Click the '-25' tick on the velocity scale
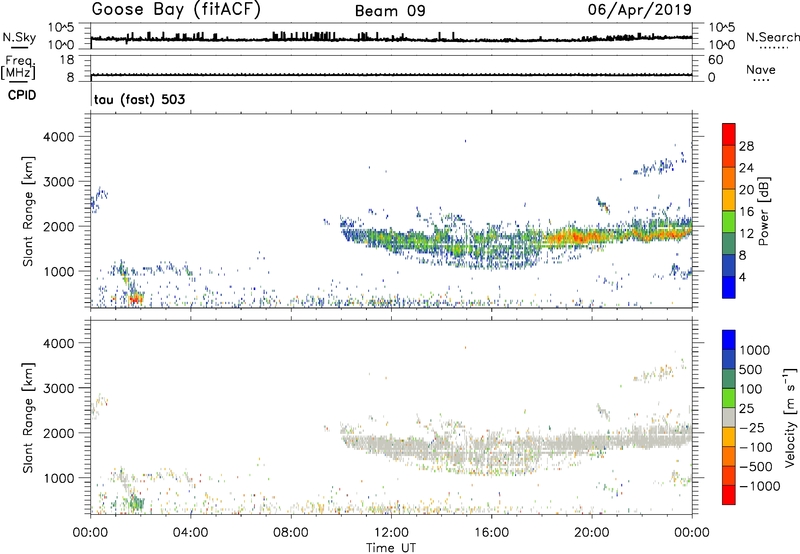The width and height of the screenshot is (800, 554). pyautogui.click(x=752, y=428)
